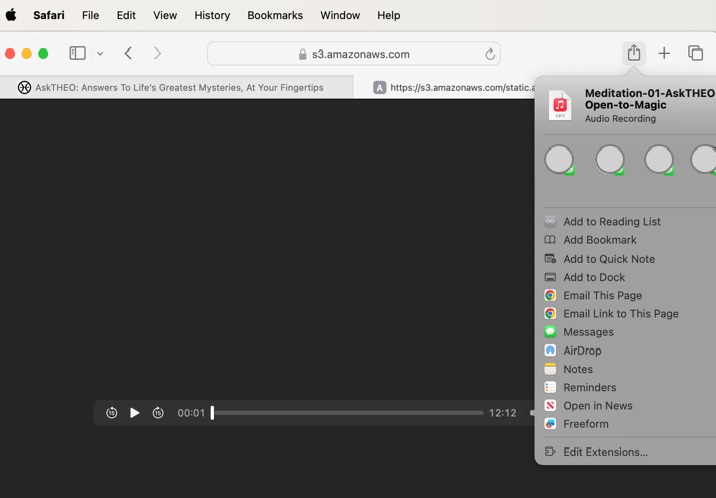Screen dimensions: 716x498
Task: Open a new tab with plus icon
Action: (x=664, y=53)
